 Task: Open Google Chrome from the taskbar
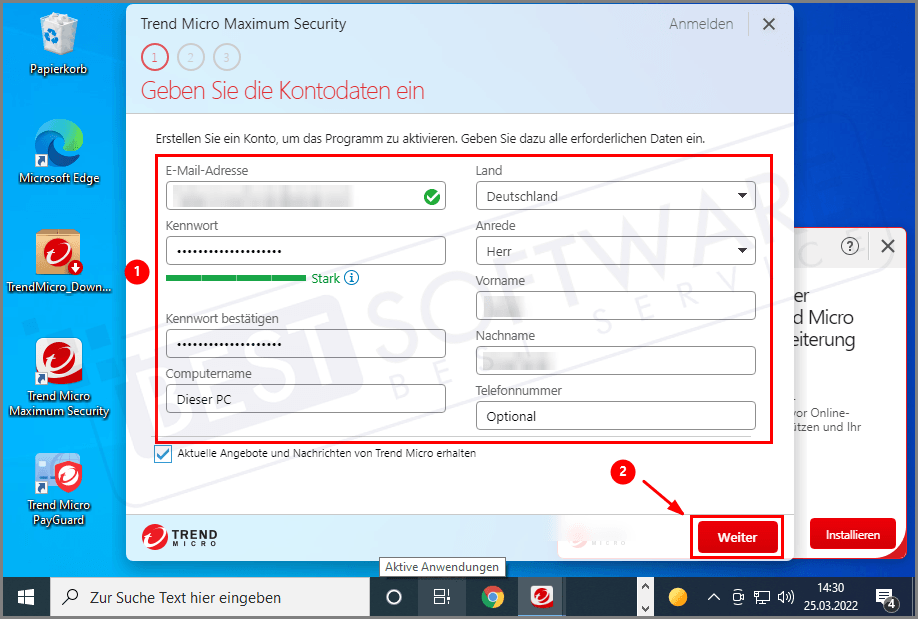pos(491,596)
